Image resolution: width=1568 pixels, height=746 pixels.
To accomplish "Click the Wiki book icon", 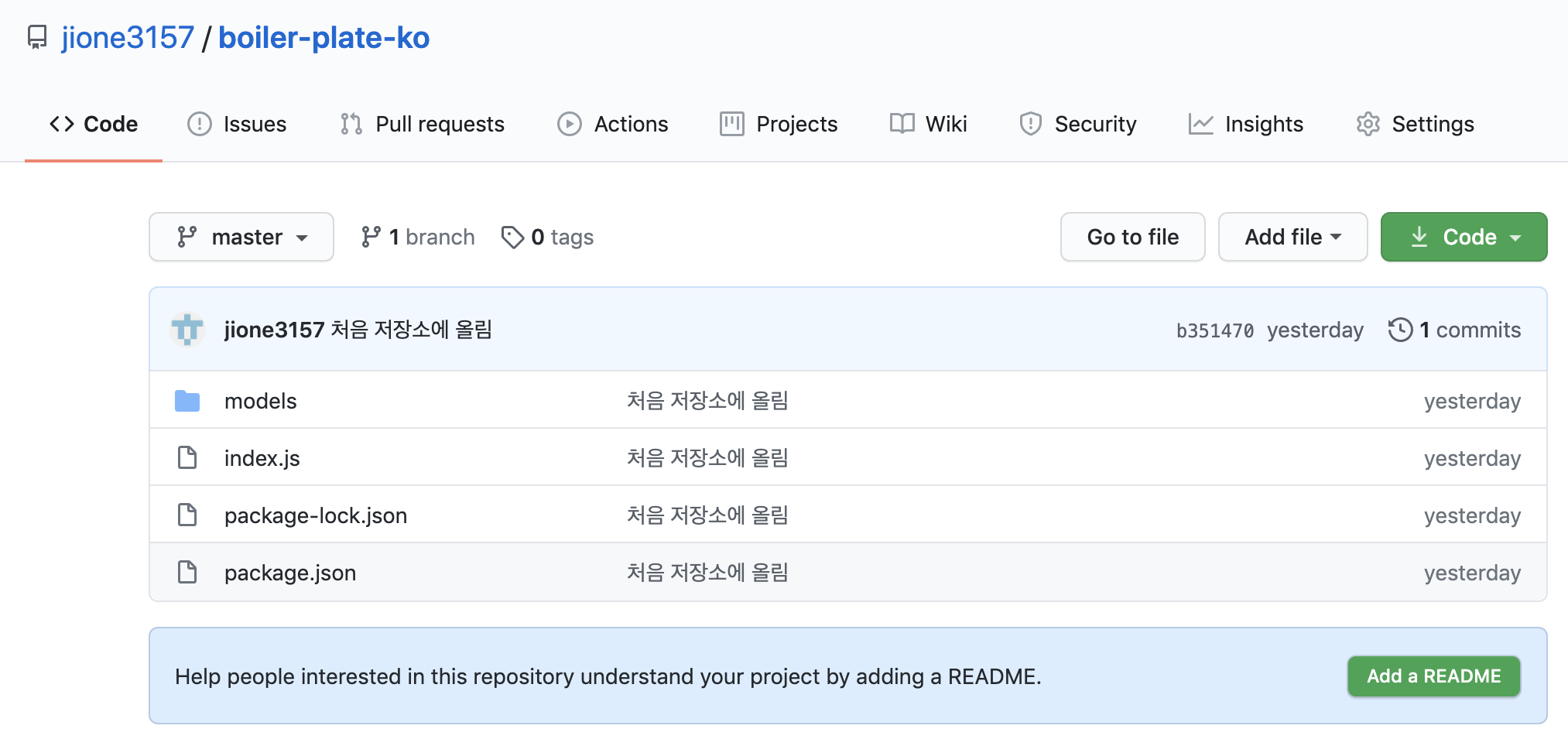I will pos(902,124).
